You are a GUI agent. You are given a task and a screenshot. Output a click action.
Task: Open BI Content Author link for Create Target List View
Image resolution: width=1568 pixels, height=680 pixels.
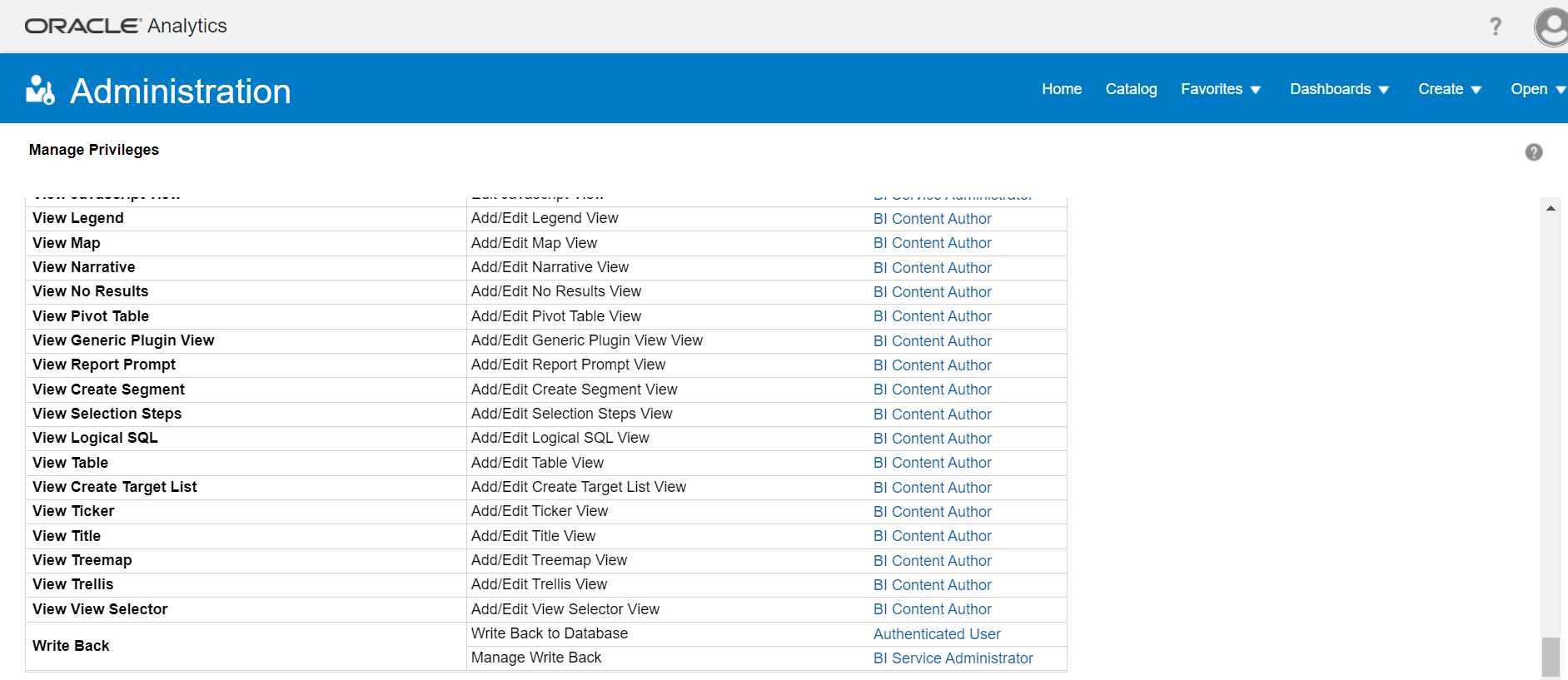point(932,488)
